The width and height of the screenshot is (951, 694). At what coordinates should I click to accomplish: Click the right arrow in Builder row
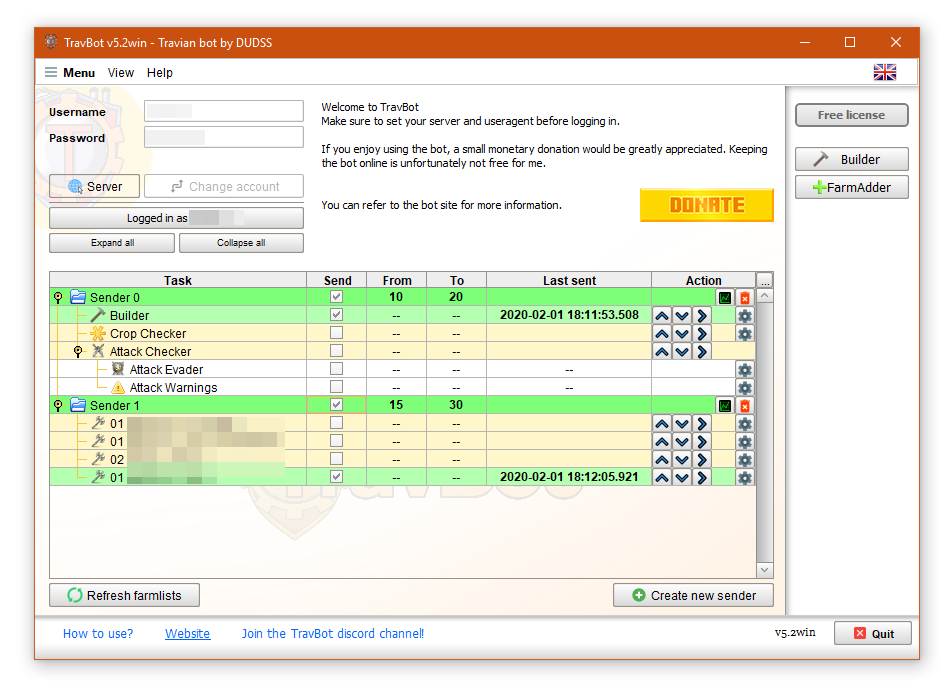tap(702, 315)
